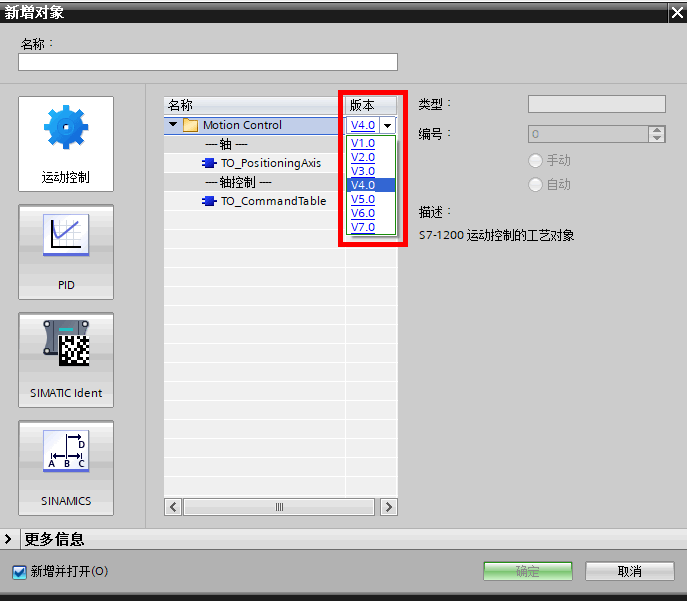
Task: Click the Motion Control folder icon
Action: pyautogui.click(x=190, y=125)
